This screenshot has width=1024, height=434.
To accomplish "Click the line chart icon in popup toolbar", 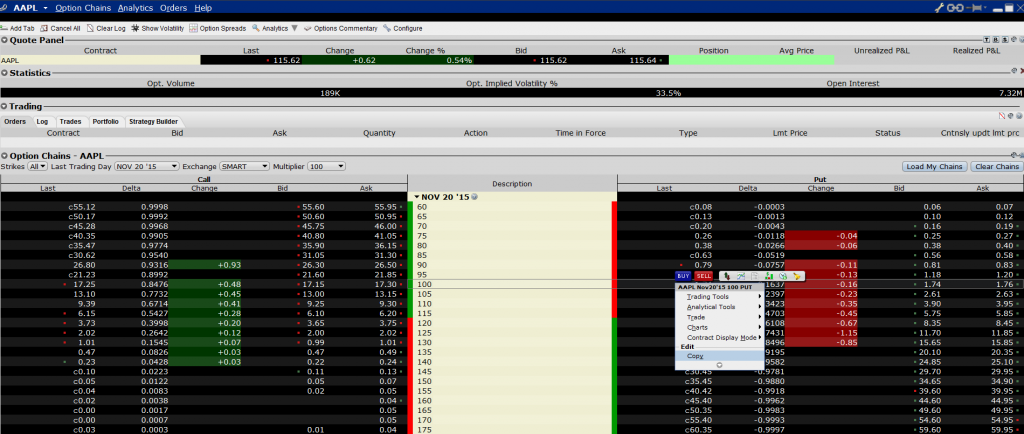I will click(741, 277).
